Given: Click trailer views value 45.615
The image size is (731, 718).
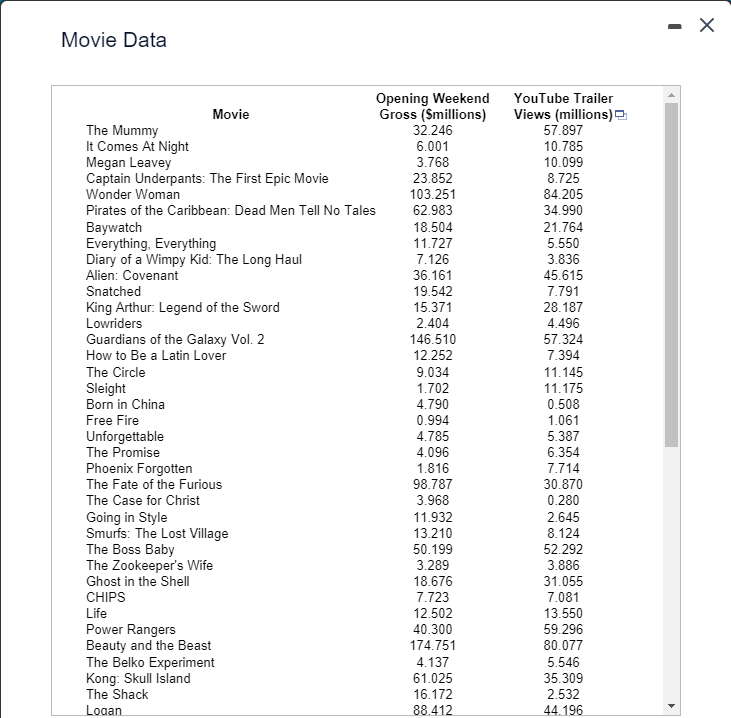Looking at the screenshot, I should [563, 276].
